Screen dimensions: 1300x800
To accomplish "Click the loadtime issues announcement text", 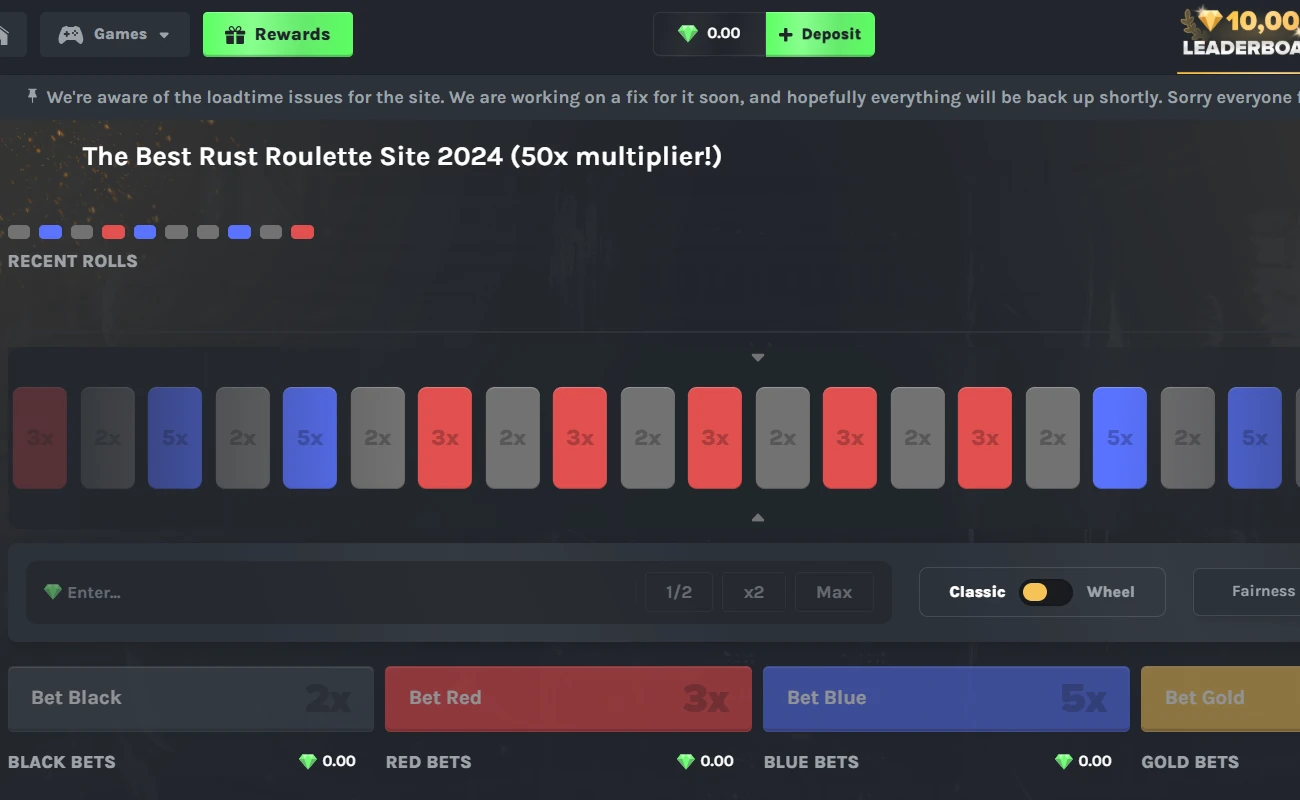I will (x=673, y=97).
